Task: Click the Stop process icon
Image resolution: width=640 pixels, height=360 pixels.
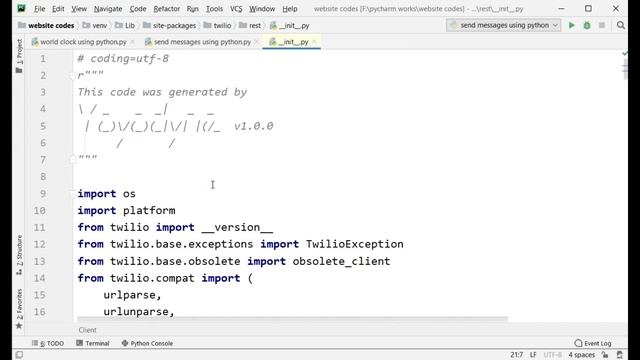Action: 602,25
